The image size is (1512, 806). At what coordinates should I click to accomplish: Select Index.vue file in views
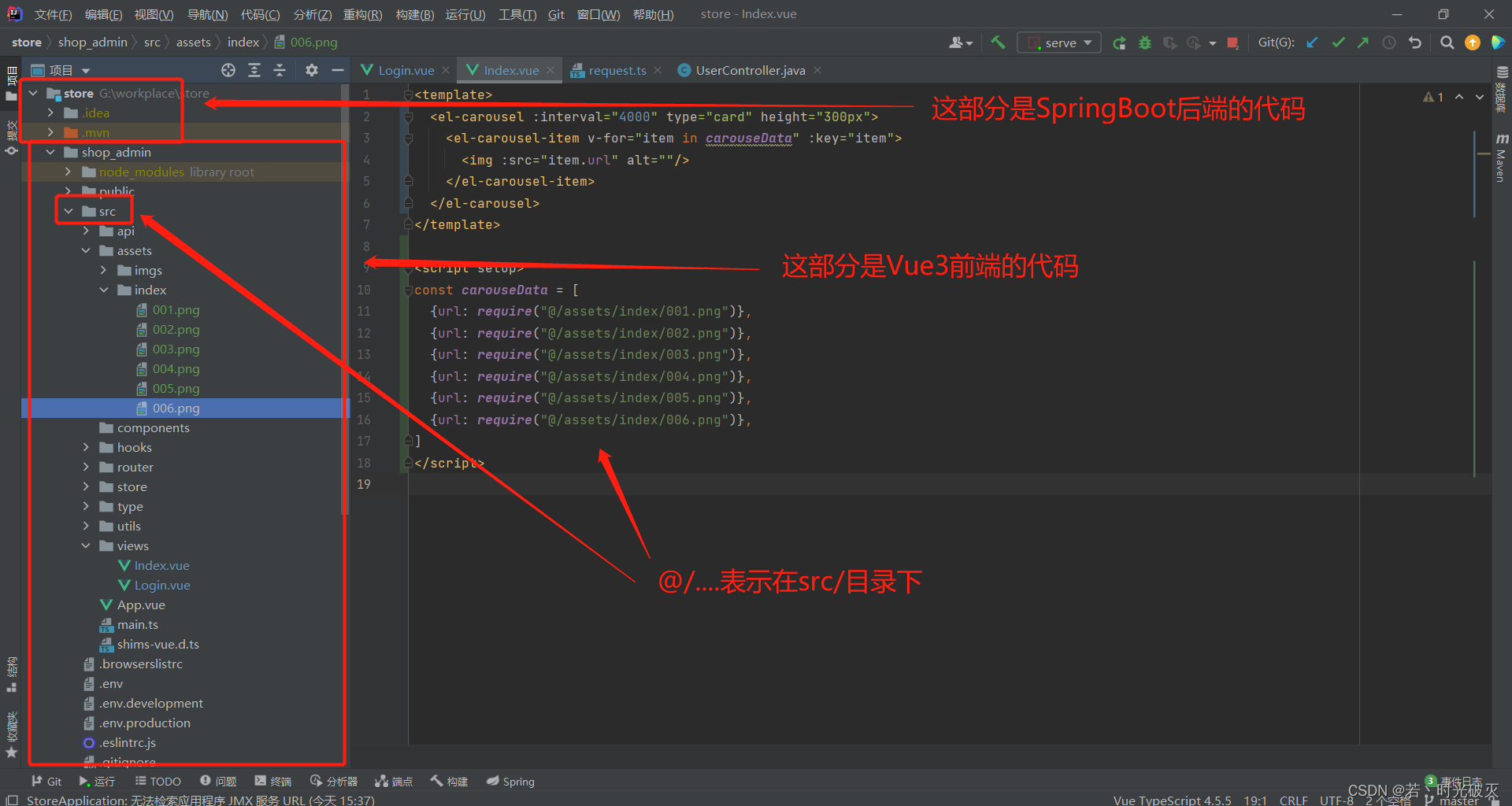click(161, 565)
